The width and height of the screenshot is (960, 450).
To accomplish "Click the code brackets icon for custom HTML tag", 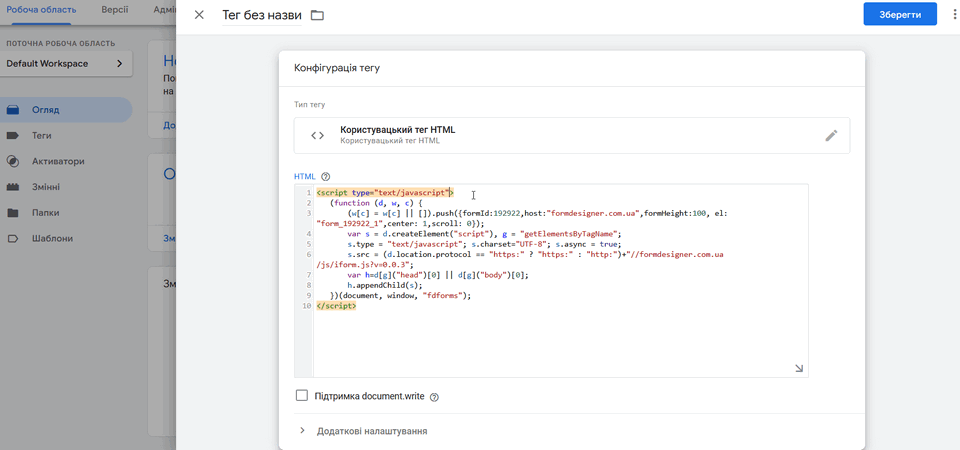I will 317,136.
